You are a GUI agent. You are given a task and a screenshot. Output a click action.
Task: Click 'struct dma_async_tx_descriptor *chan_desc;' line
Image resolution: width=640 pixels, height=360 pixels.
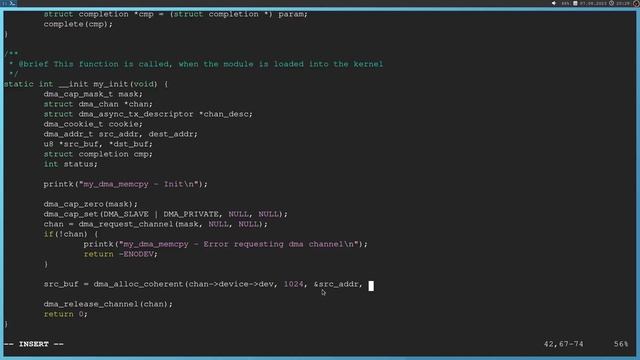pos(148,114)
